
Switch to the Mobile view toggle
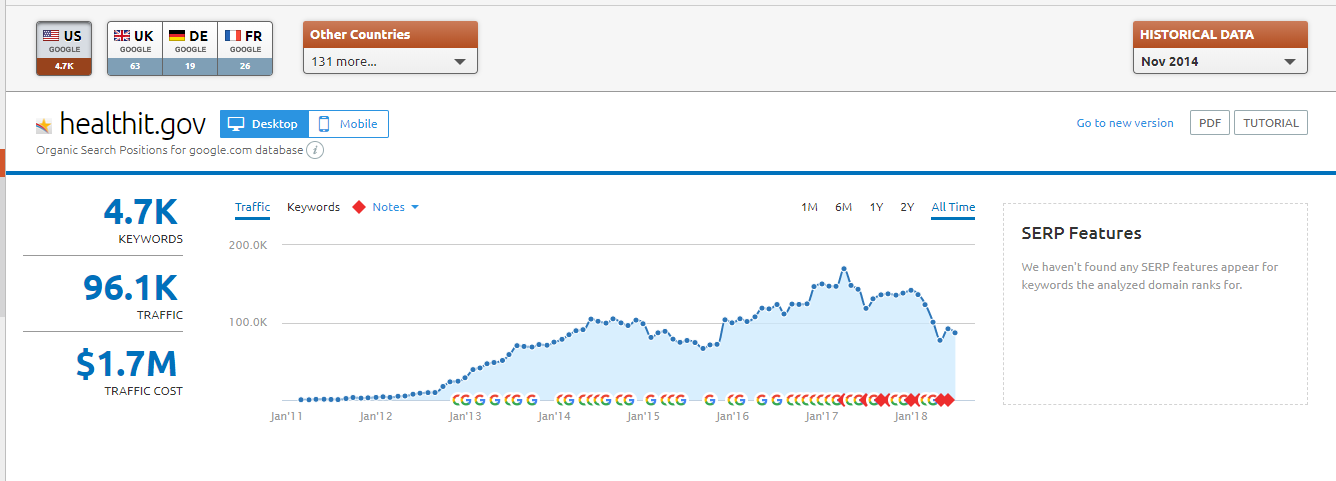pos(348,124)
